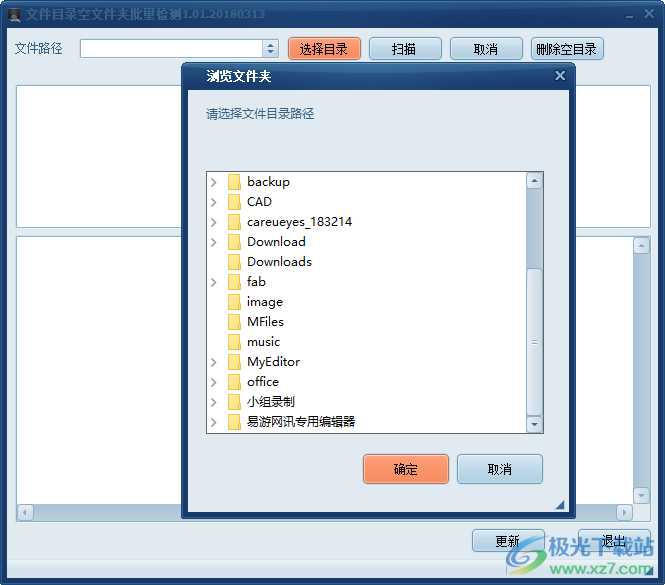
Task: Expand the Download folder tree node
Action: 214,242
